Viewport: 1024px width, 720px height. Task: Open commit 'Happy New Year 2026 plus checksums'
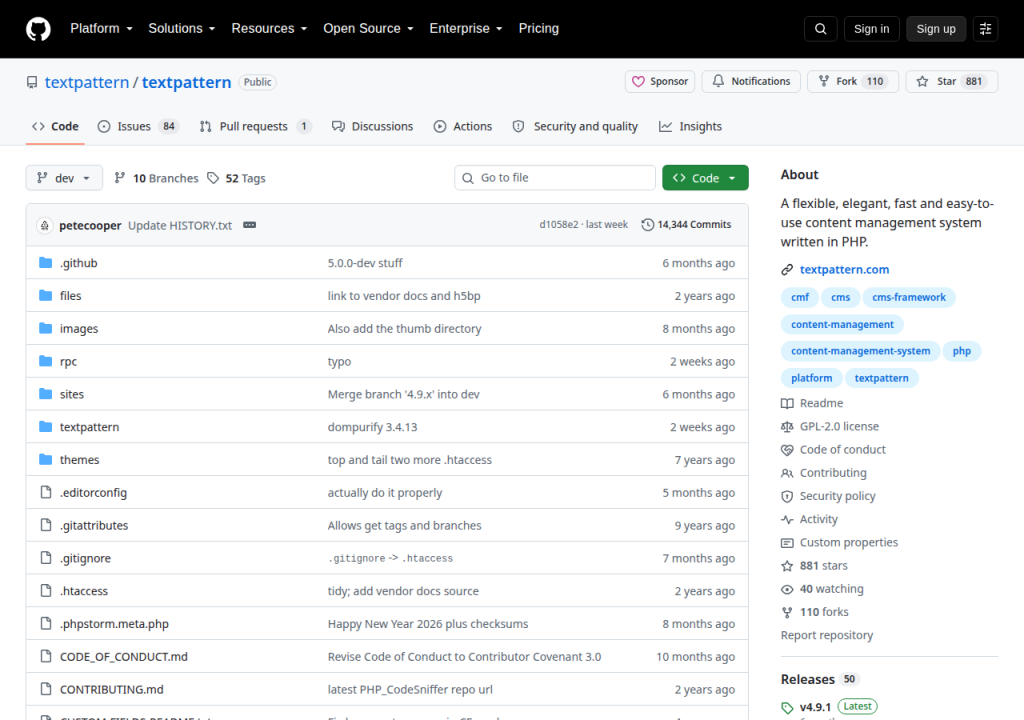(428, 624)
